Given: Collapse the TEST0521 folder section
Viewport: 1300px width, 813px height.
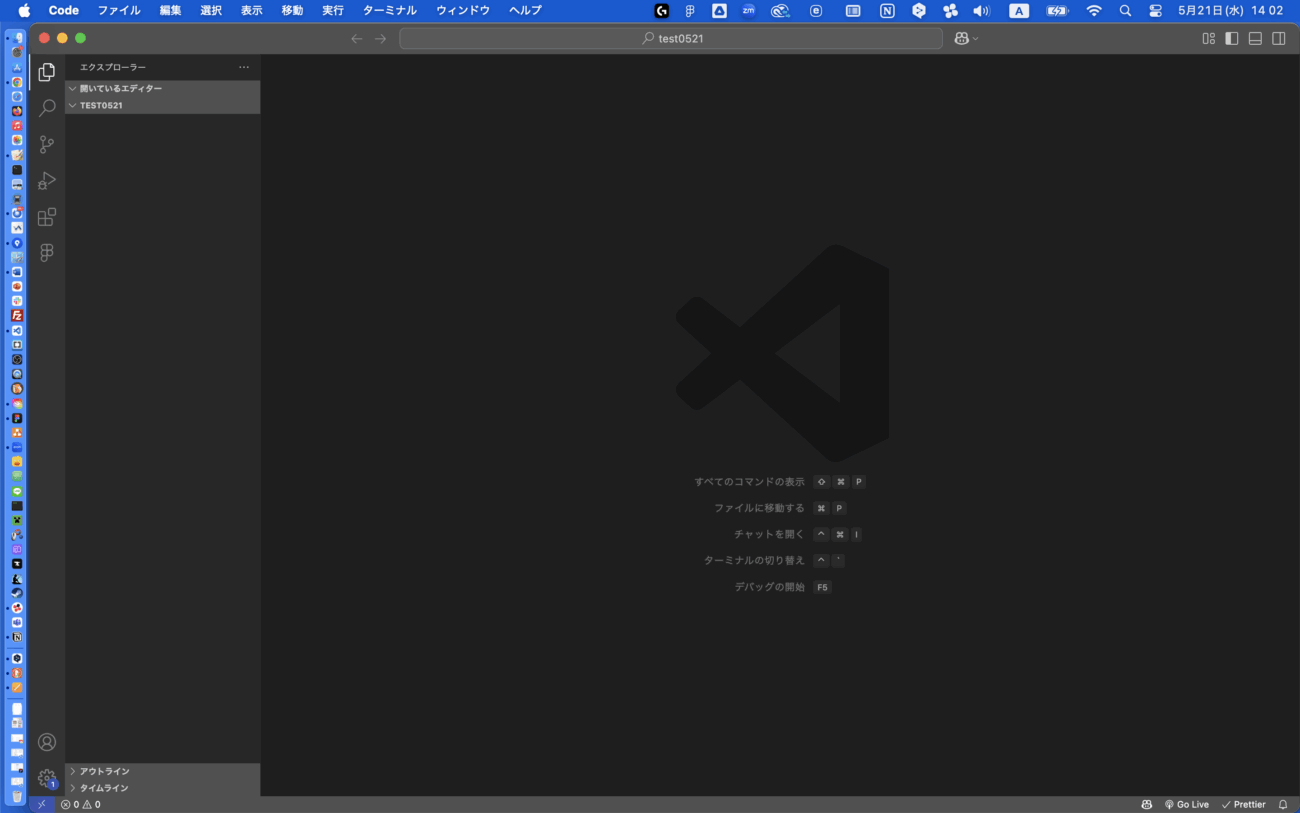Looking at the screenshot, I should 101,105.
